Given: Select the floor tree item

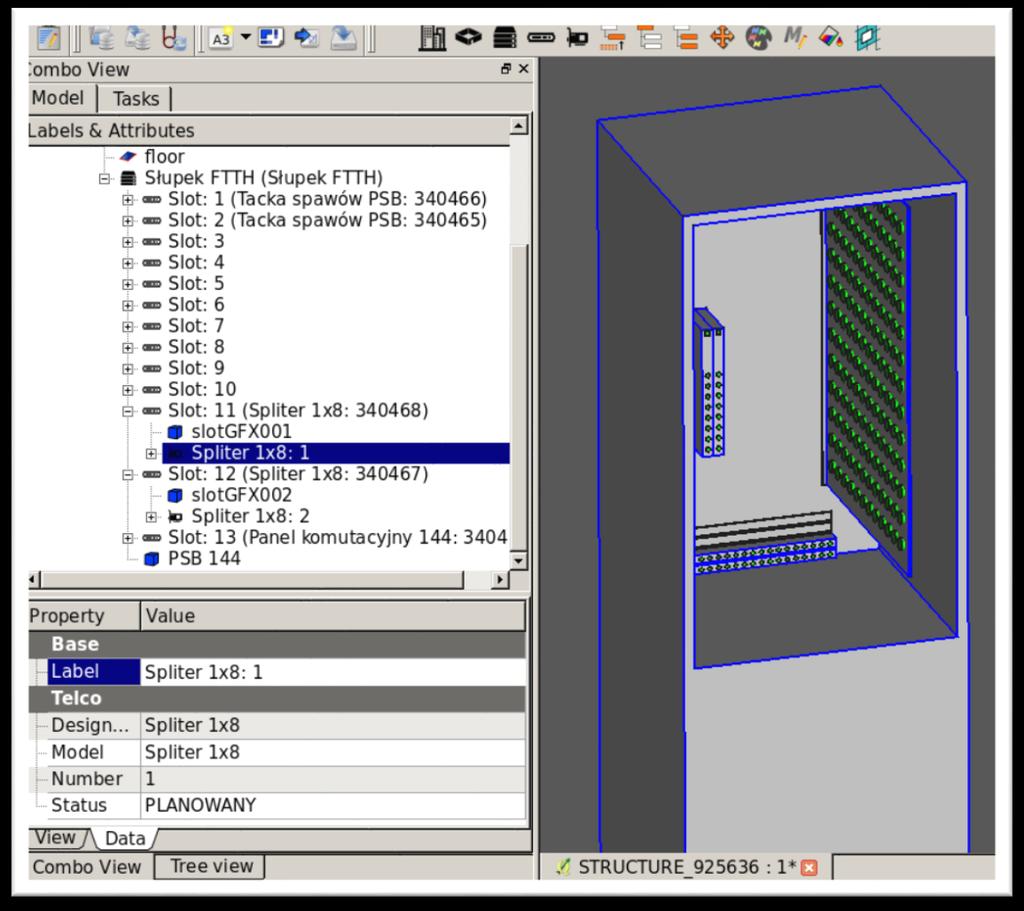Looking at the screenshot, I should (164, 157).
